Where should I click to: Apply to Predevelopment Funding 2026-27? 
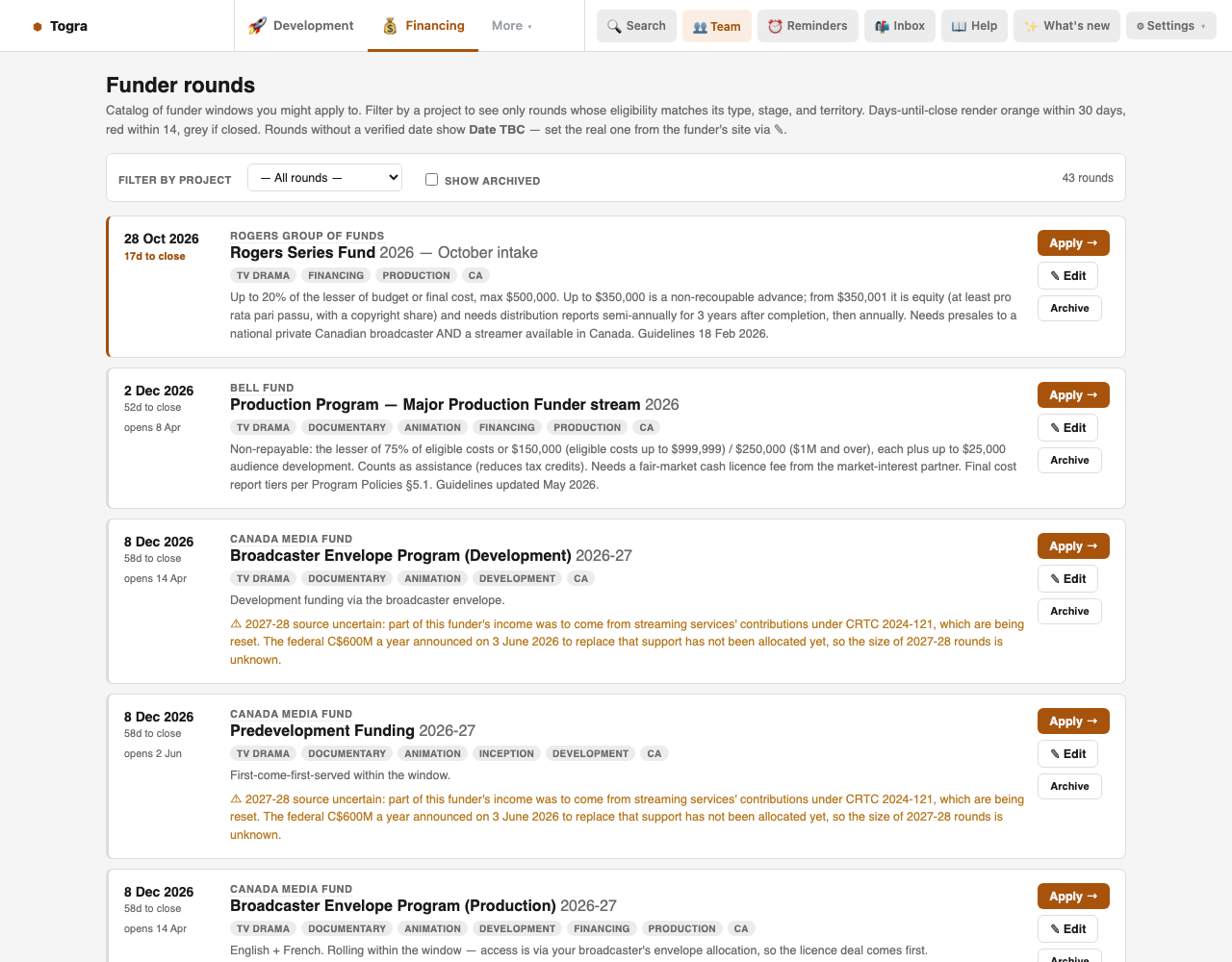pyautogui.click(x=1073, y=721)
